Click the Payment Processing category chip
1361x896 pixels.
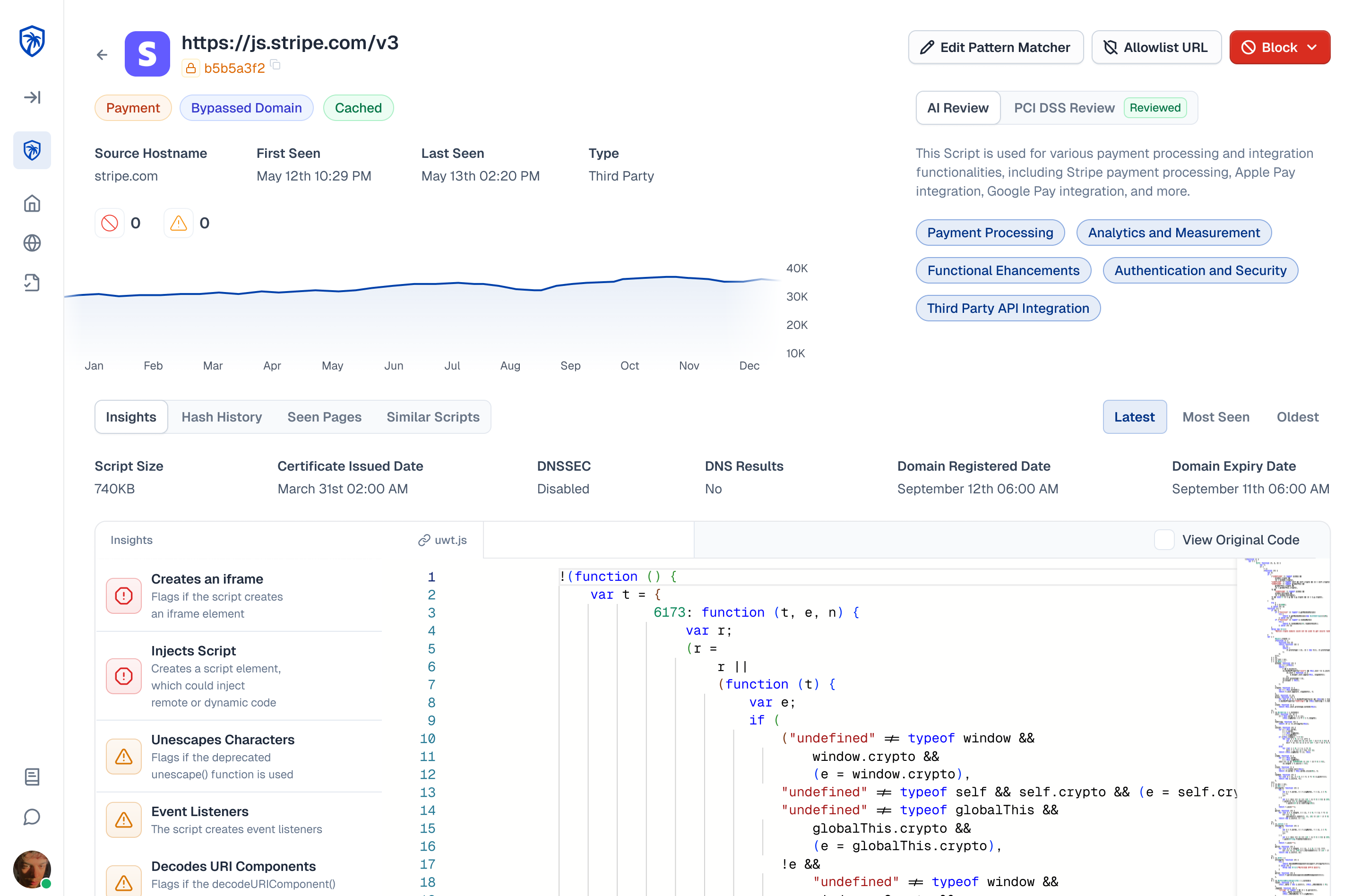tap(990, 233)
